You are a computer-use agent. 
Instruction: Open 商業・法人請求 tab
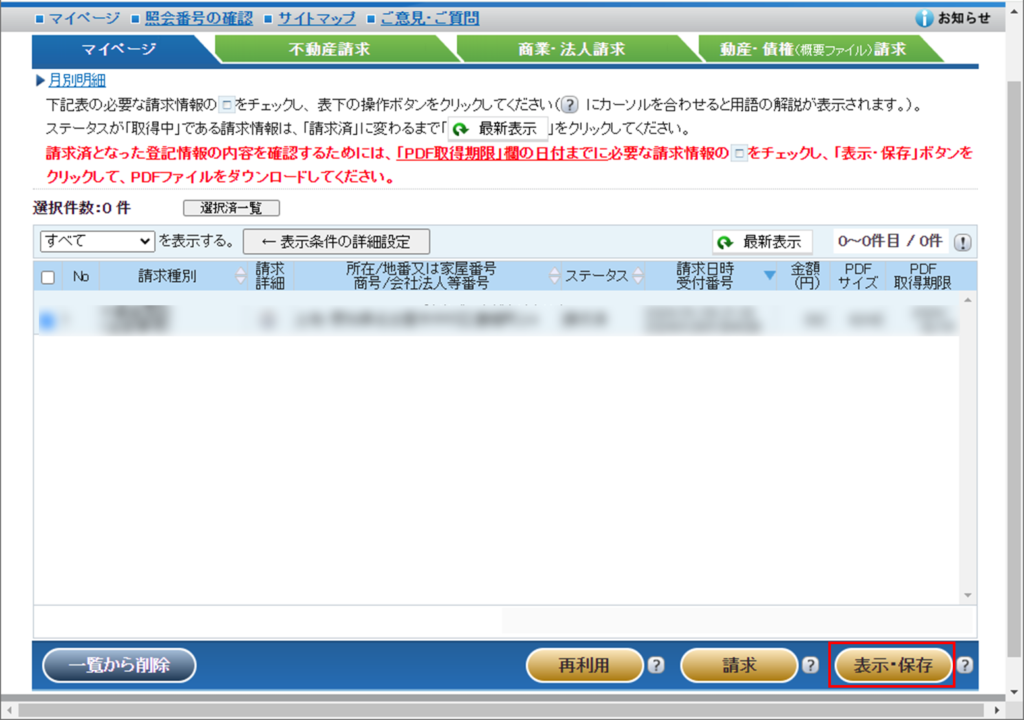point(571,49)
